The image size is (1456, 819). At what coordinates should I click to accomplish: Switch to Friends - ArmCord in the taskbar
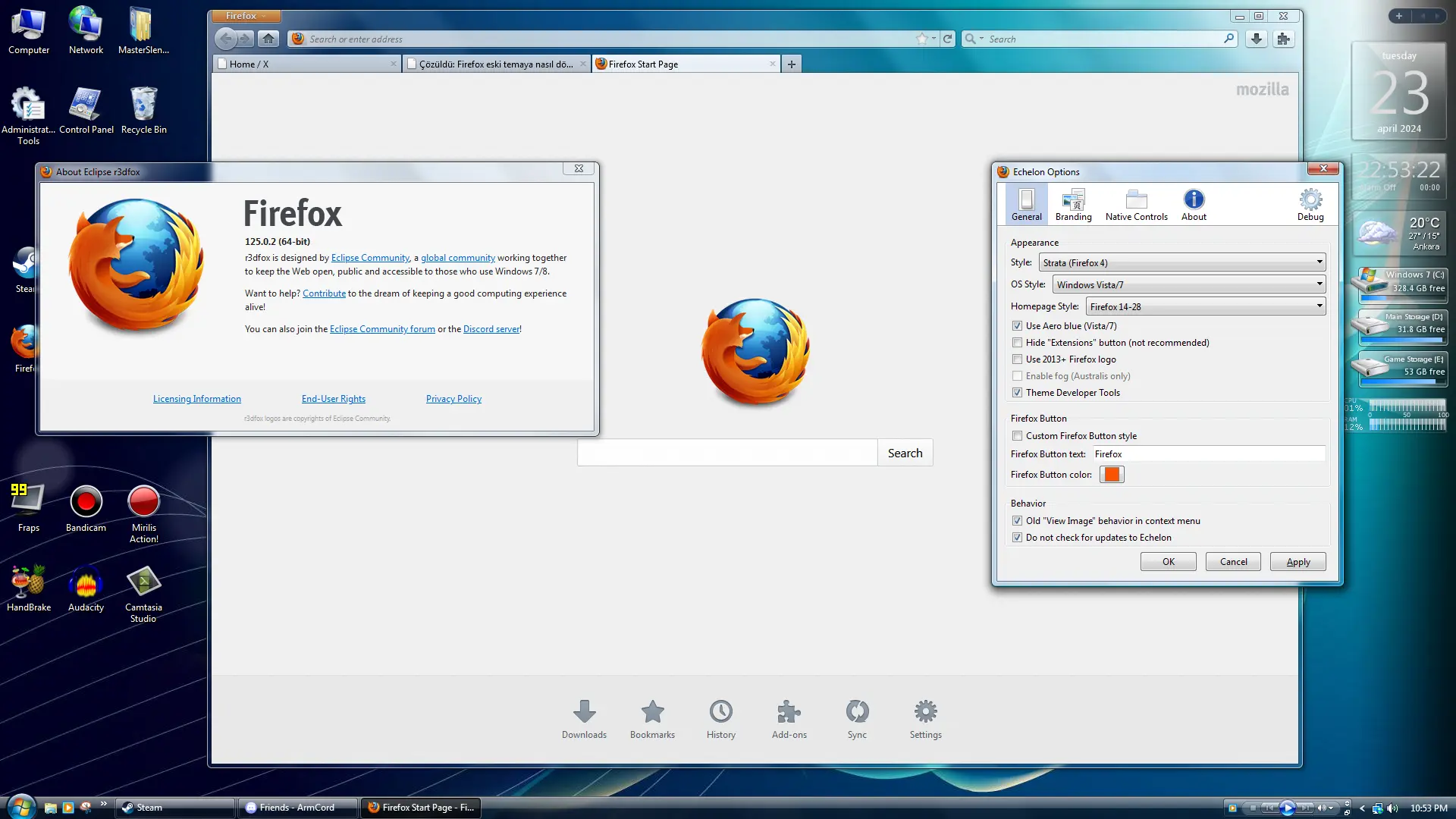click(x=297, y=808)
